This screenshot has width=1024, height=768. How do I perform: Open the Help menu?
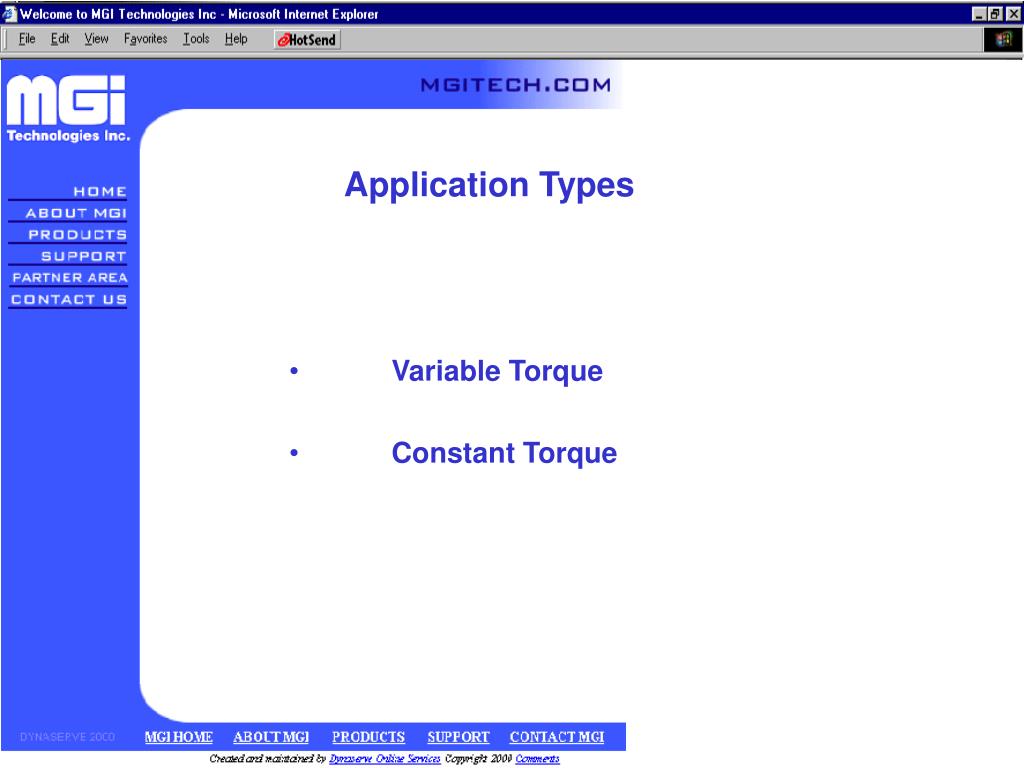point(236,39)
